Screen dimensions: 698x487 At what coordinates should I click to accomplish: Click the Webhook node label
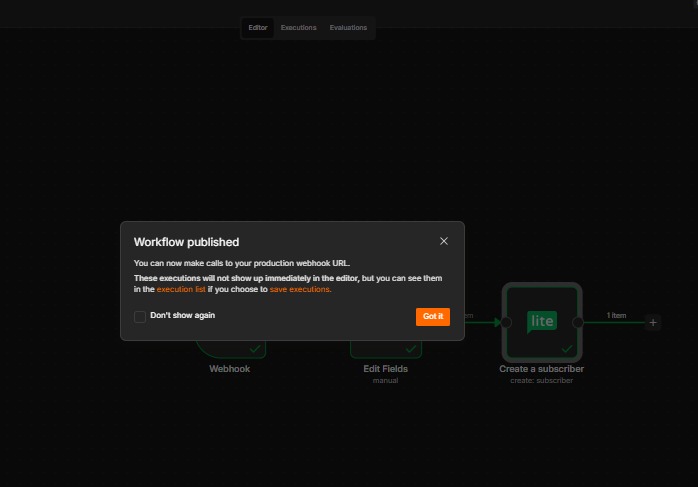coord(230,369)
